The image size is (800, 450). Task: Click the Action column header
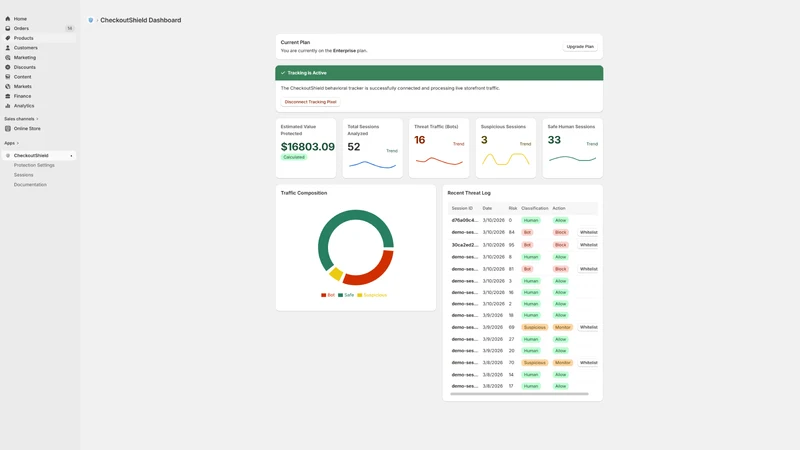[559, 208]
